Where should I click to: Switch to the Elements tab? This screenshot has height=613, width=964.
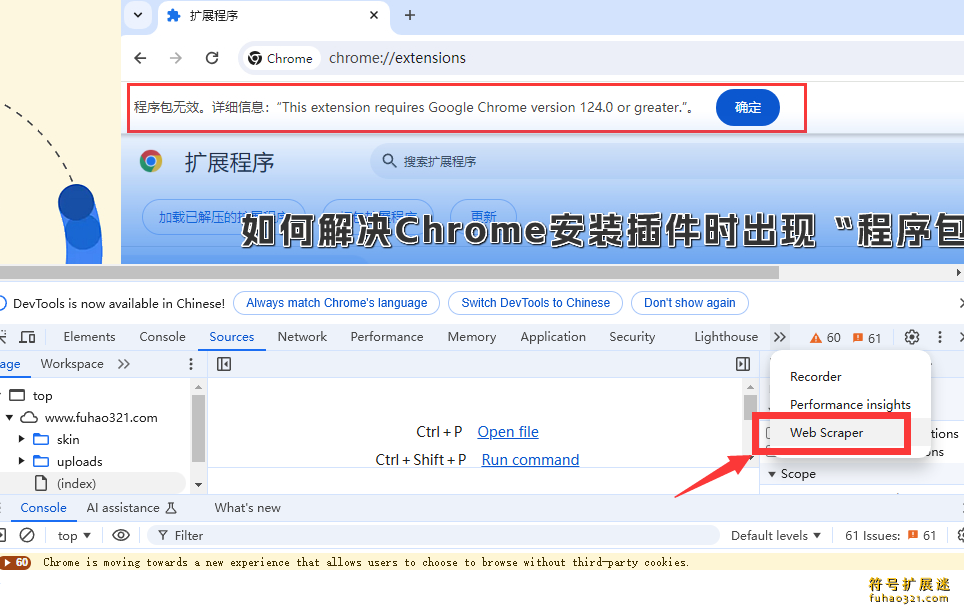pyautogui.click(x=89, y=337)
